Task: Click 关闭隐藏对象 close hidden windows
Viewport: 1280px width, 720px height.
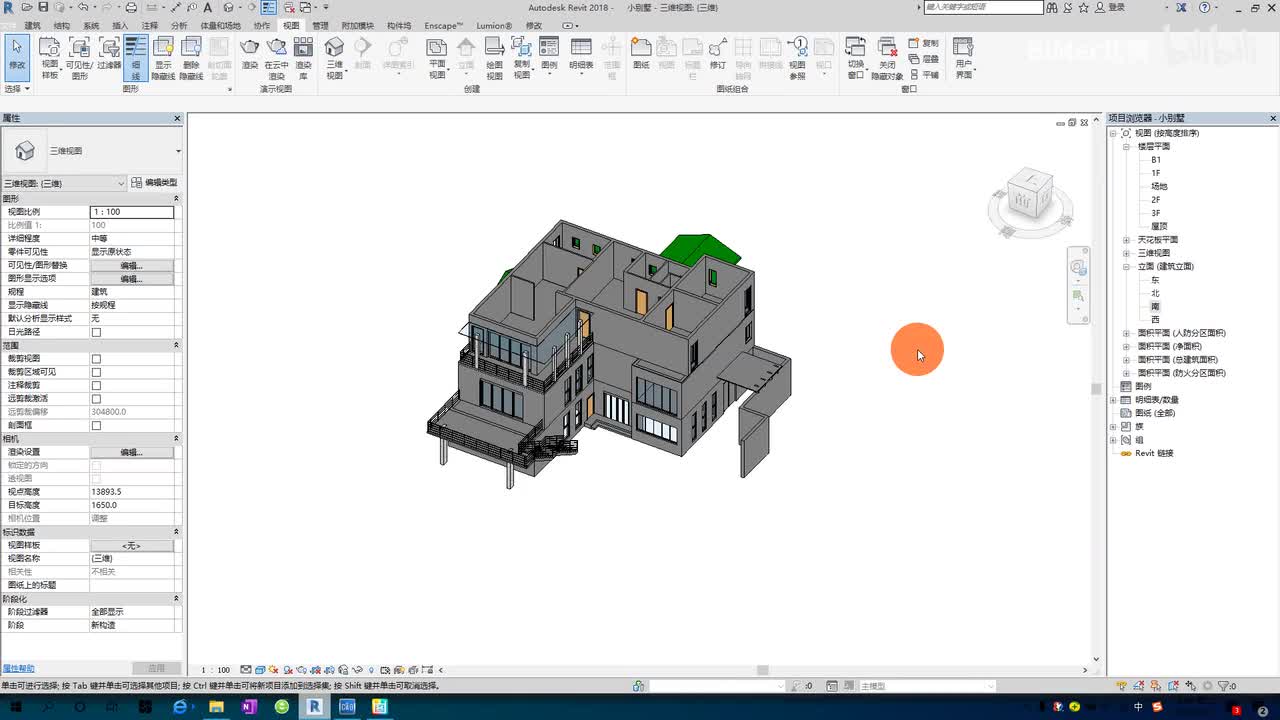Action: coord(887,58)
